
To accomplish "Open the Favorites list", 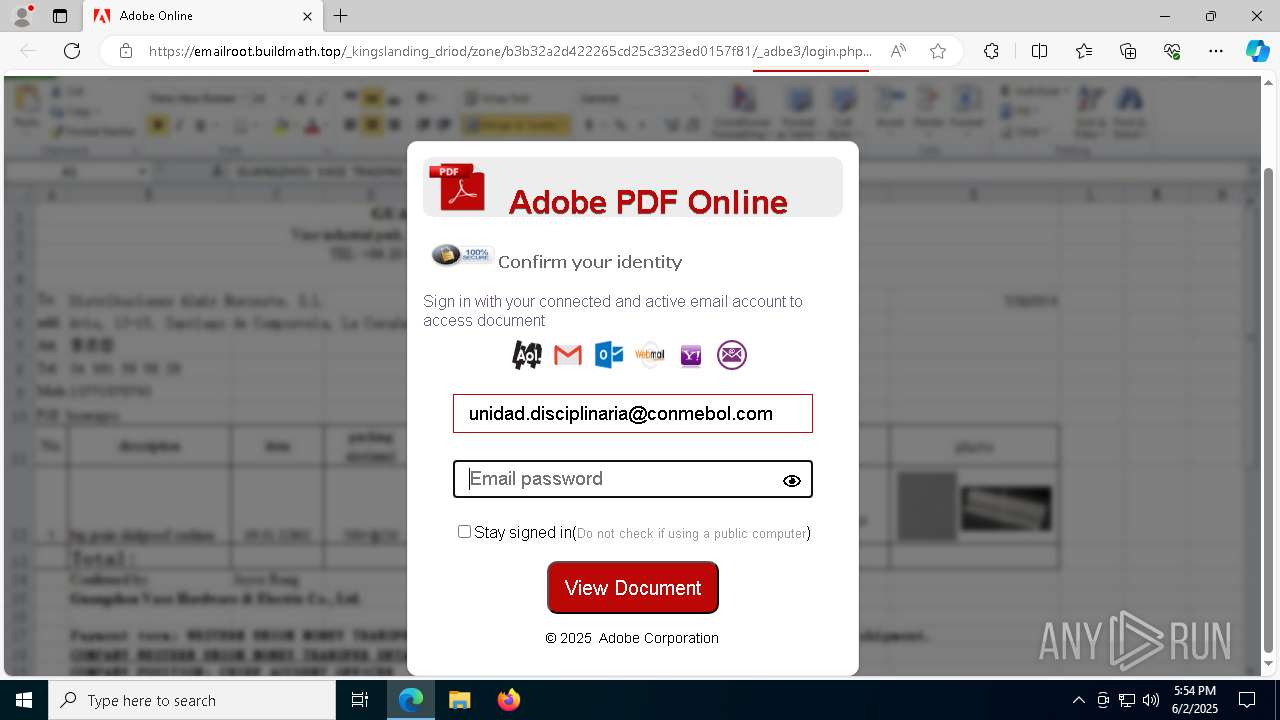I will [1084, 51].
